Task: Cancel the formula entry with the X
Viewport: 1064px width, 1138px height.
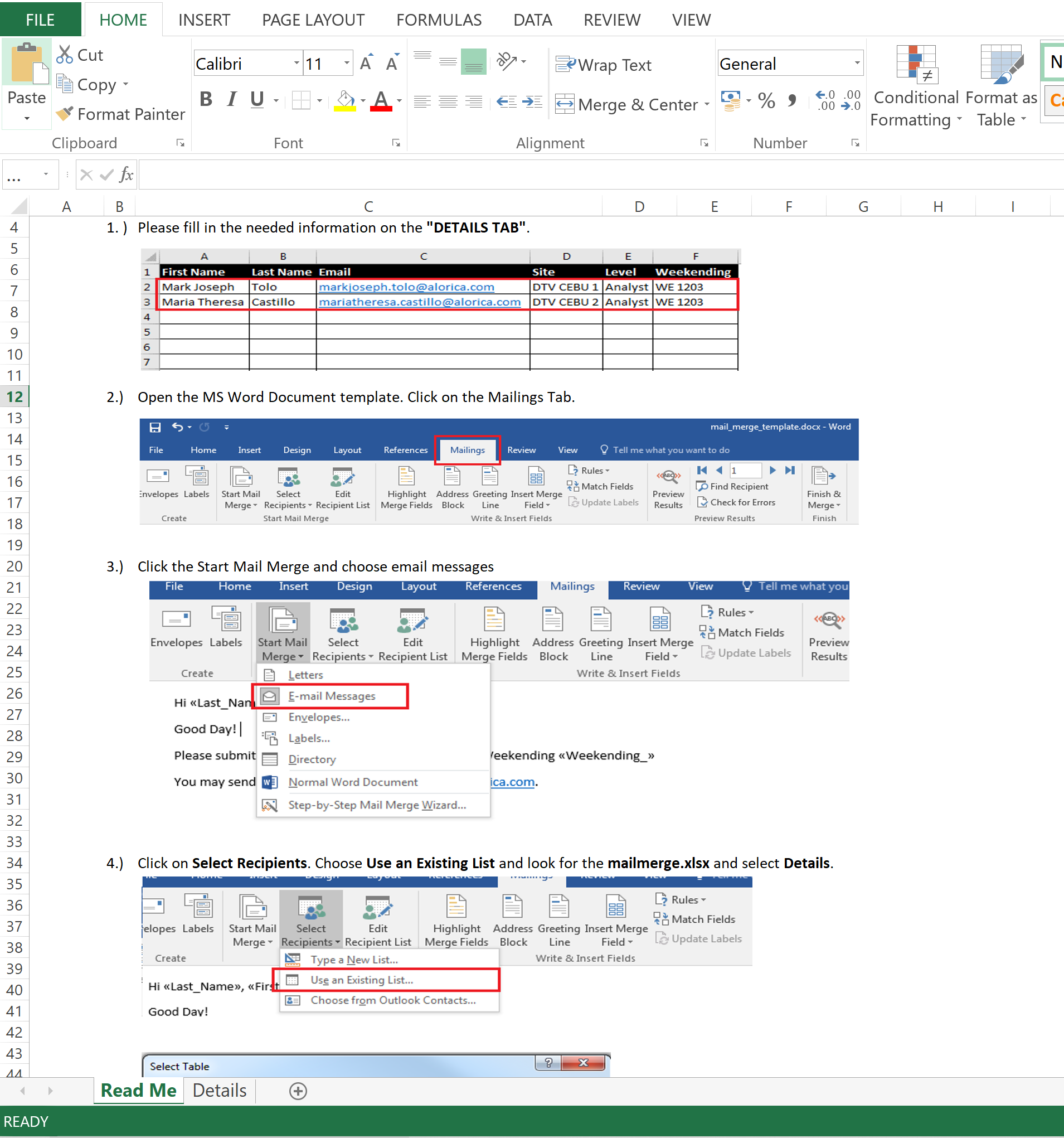Action: click(x=86, y=175)
